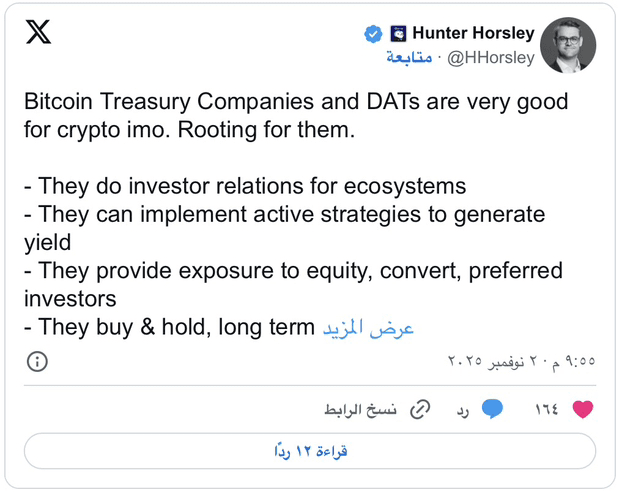Screen dimensions: 622x492
Task: Click the X logo icon
Action: coord(38,33)
